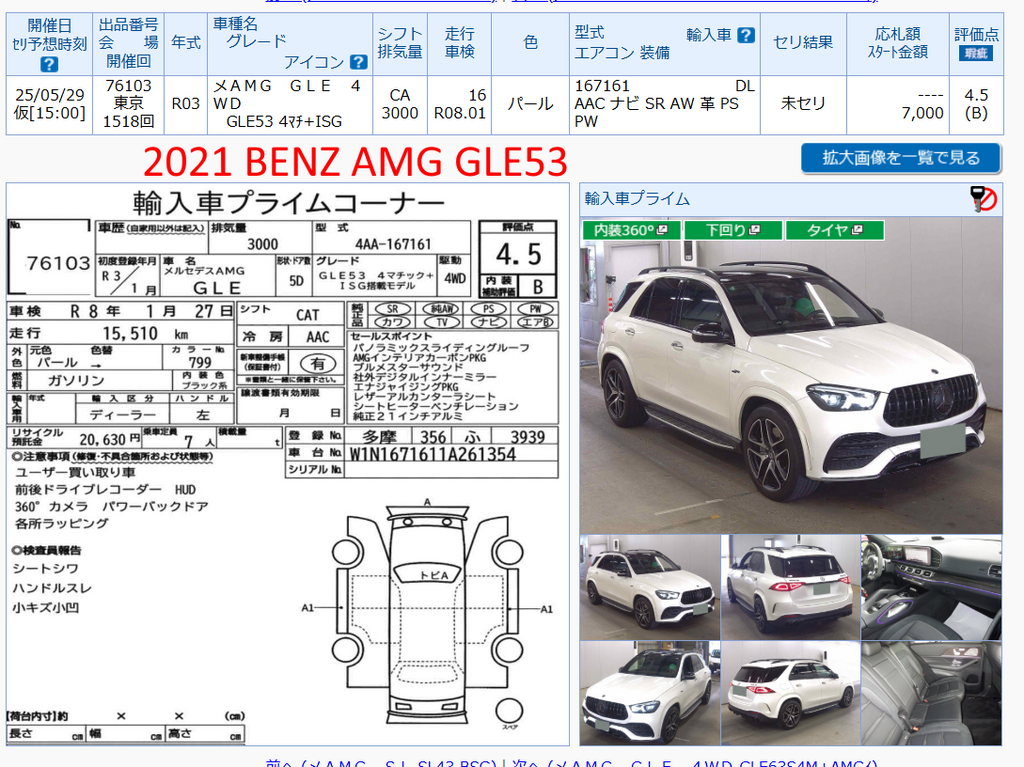This screenshot has width=1024, height=767.
Task: Select the colour cell パール in the table
Action: (x=530, y=105)
